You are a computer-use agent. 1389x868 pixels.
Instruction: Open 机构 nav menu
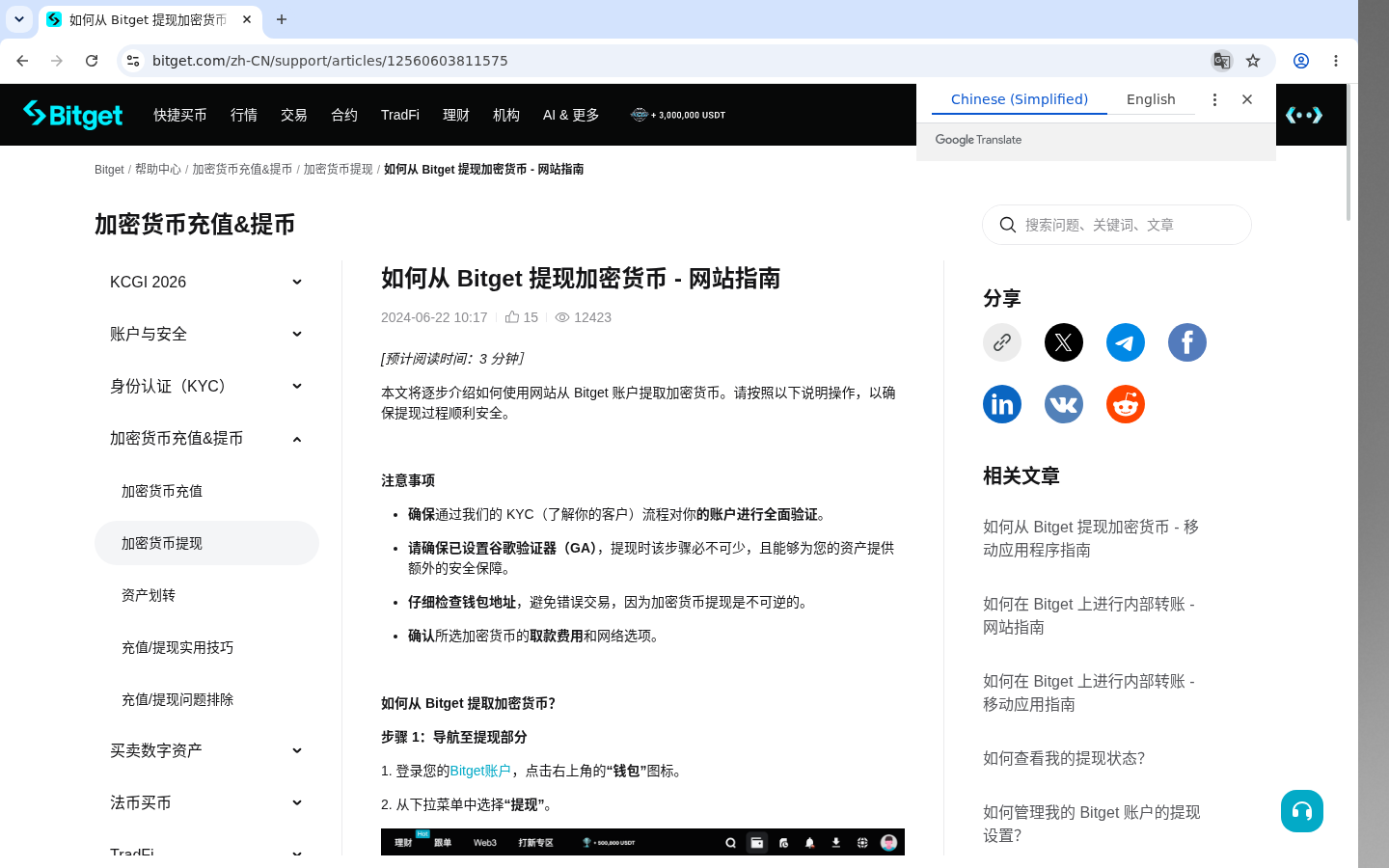point(506,115)
